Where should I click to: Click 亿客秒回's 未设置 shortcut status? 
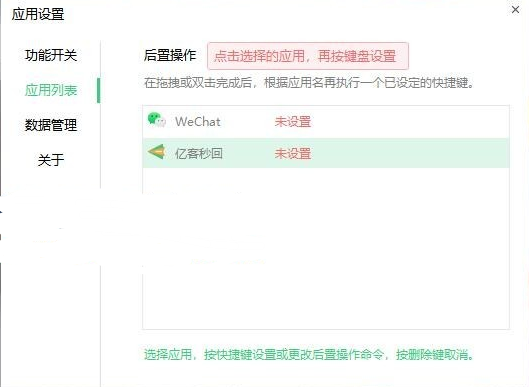[x=293, y=154]
